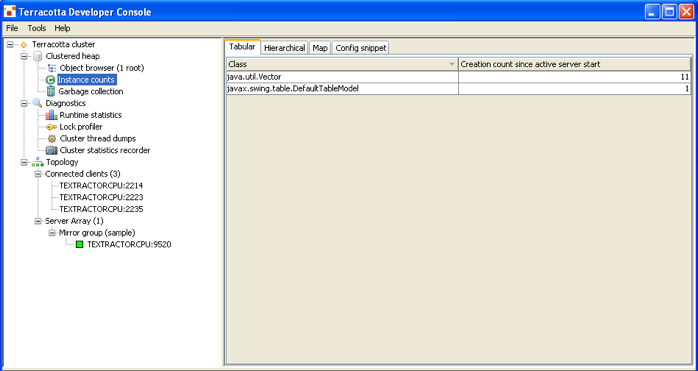Click the Terracotta cluster diamond icon

(24, 45)
